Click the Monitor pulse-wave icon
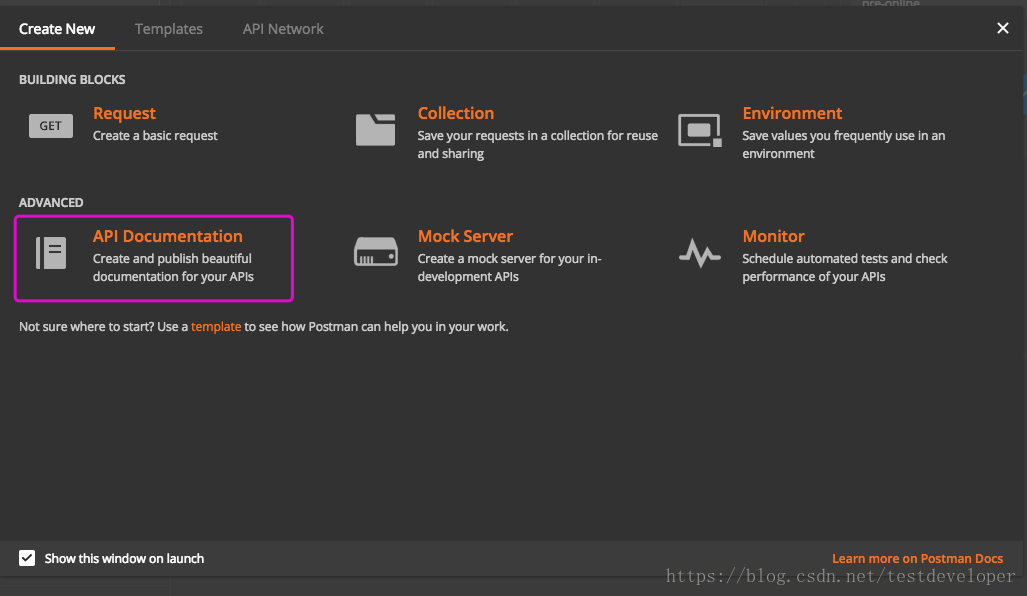 [x=700, y=253]
